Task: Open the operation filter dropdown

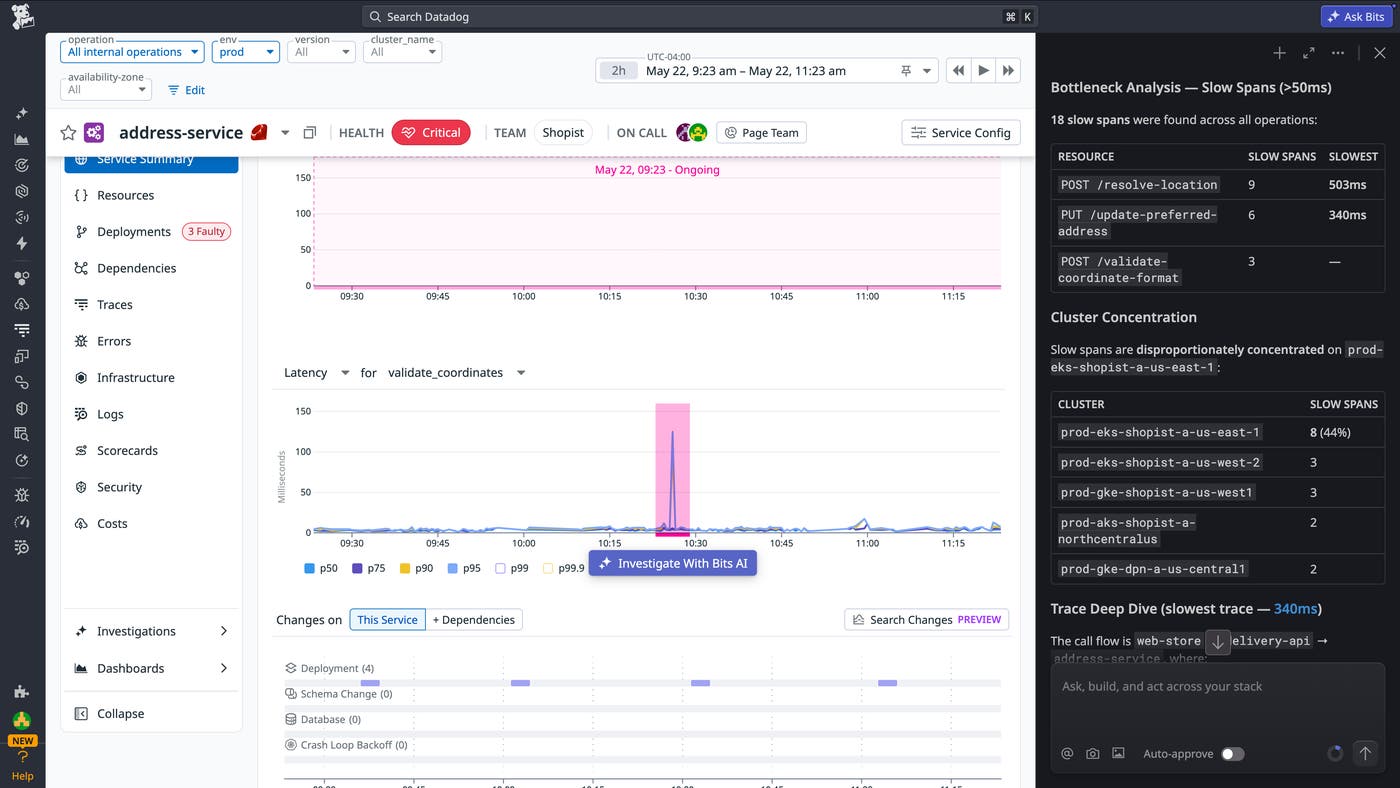Action: pos(132,52)
